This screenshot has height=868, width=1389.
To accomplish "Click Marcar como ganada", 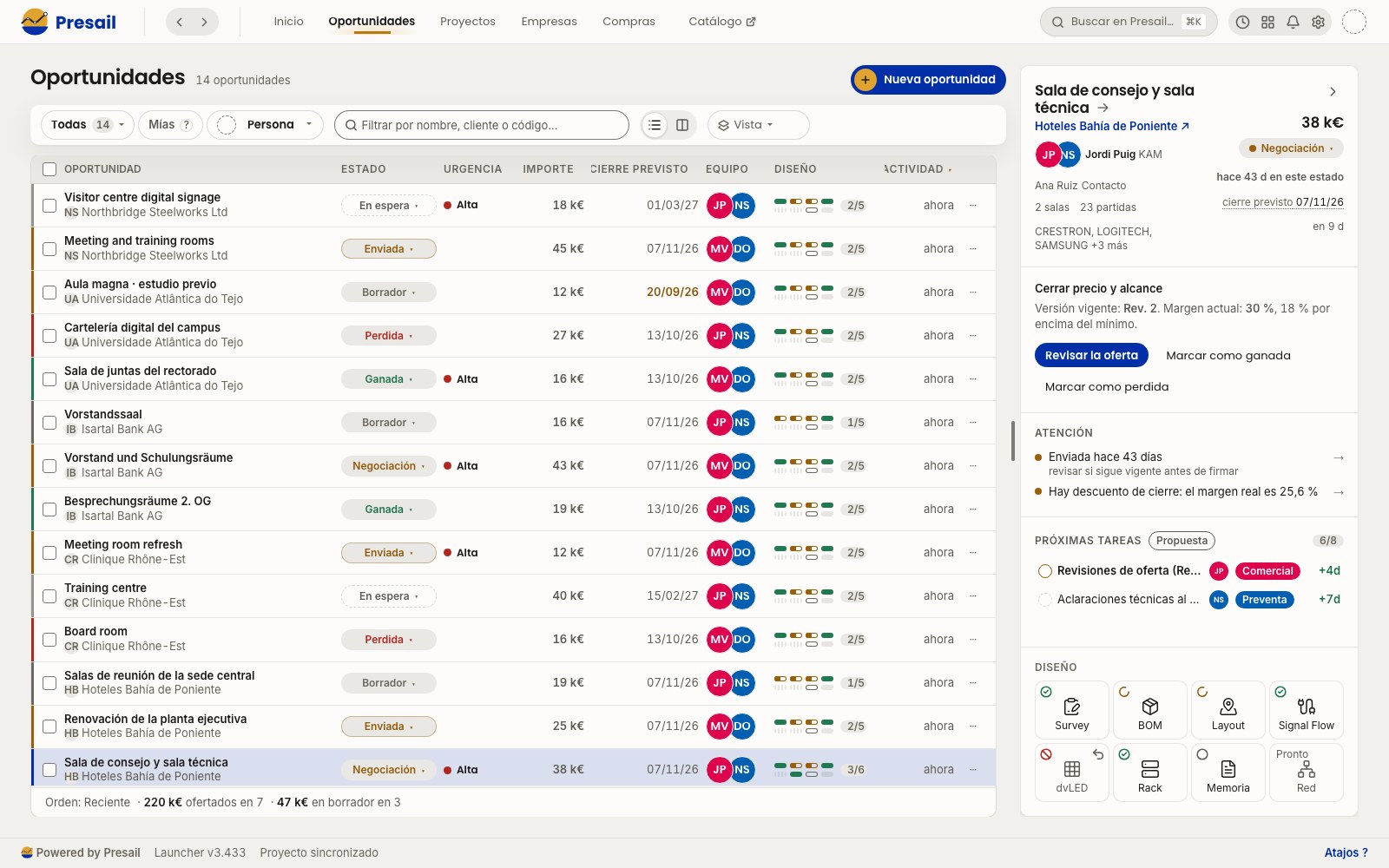I will (x=1228, y=356).
